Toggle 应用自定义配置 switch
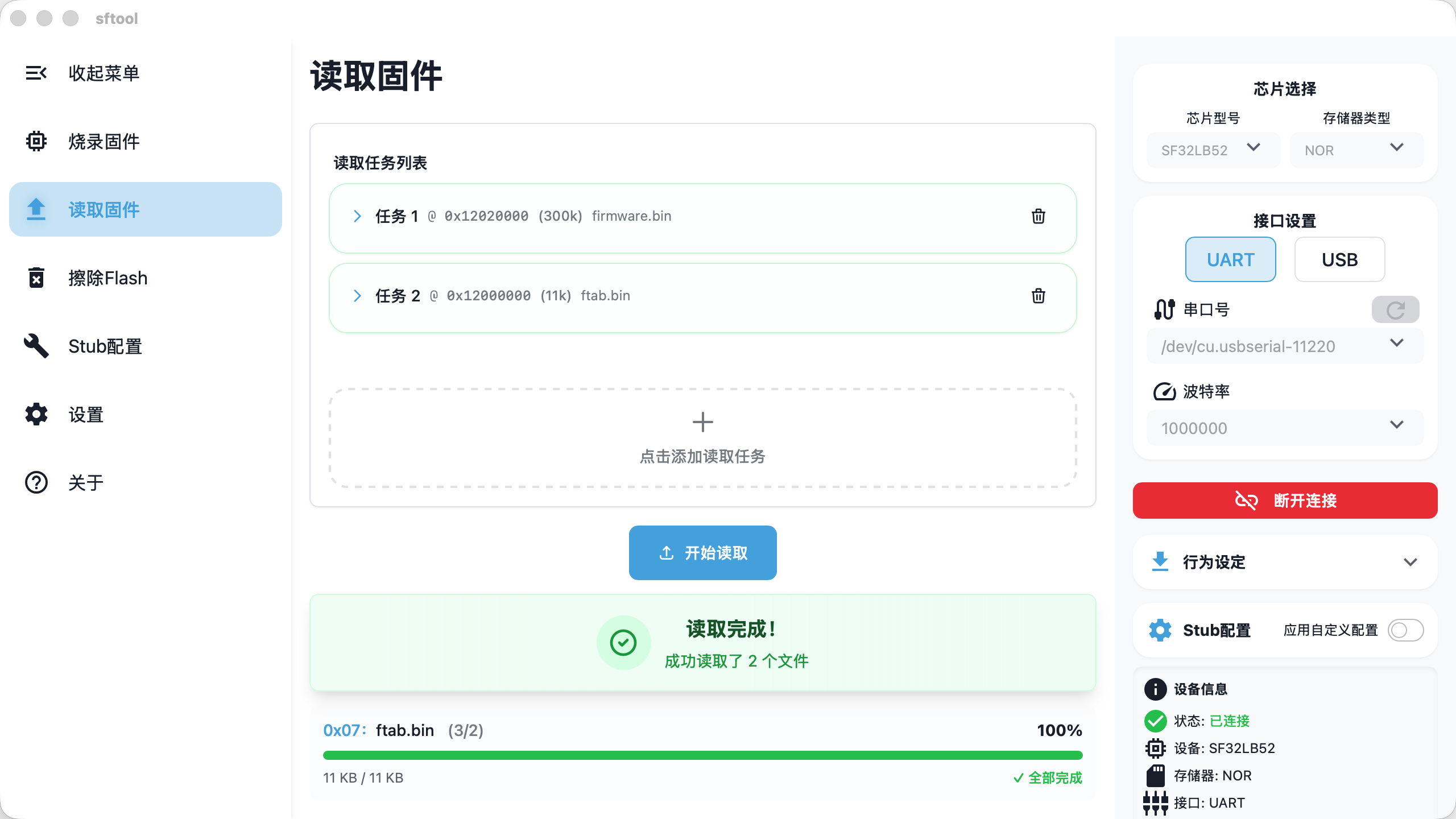The height and width of the screenshot is (819, 1456). (x=1405, y=630)
